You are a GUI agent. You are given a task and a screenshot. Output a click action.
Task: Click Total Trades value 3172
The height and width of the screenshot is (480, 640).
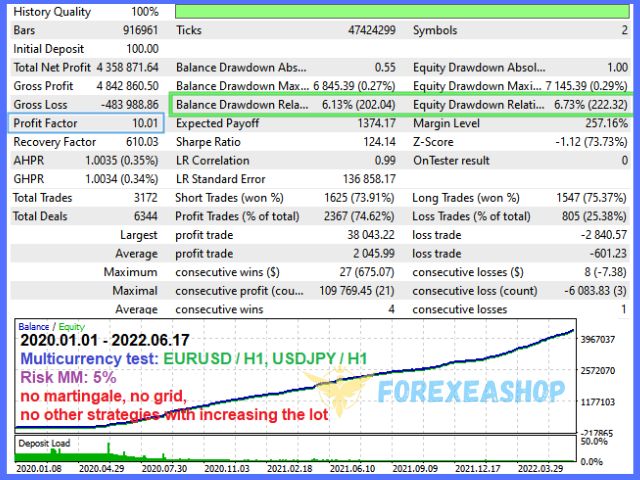click(x=146, y=198)
